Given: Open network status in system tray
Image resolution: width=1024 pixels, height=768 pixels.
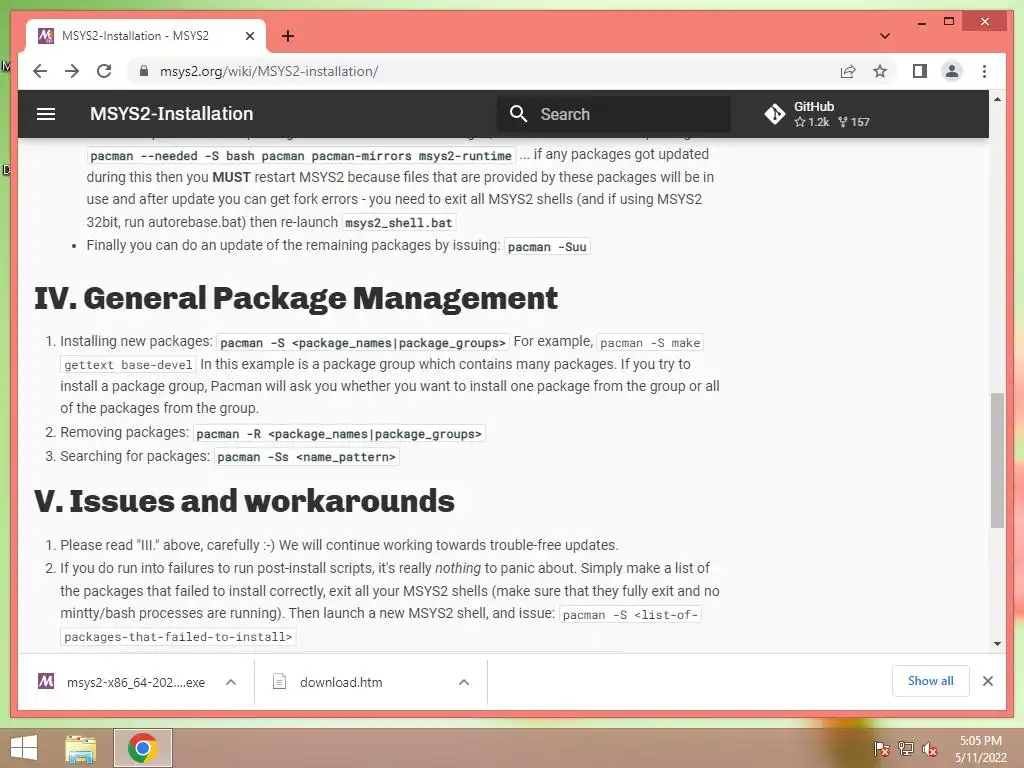Looking at the screenshot, I should click(x=906, y=749).
